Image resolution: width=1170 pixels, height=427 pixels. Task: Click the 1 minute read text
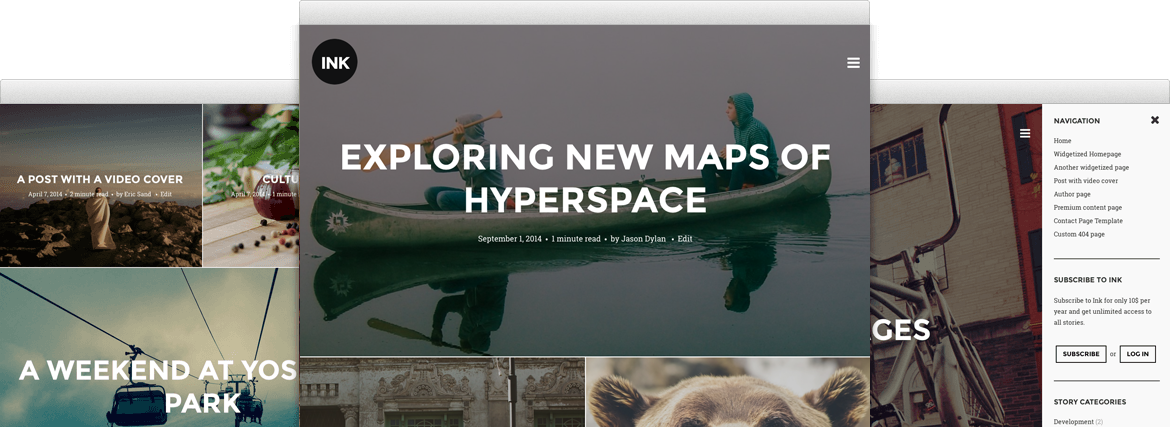click(x=576, y=239)
